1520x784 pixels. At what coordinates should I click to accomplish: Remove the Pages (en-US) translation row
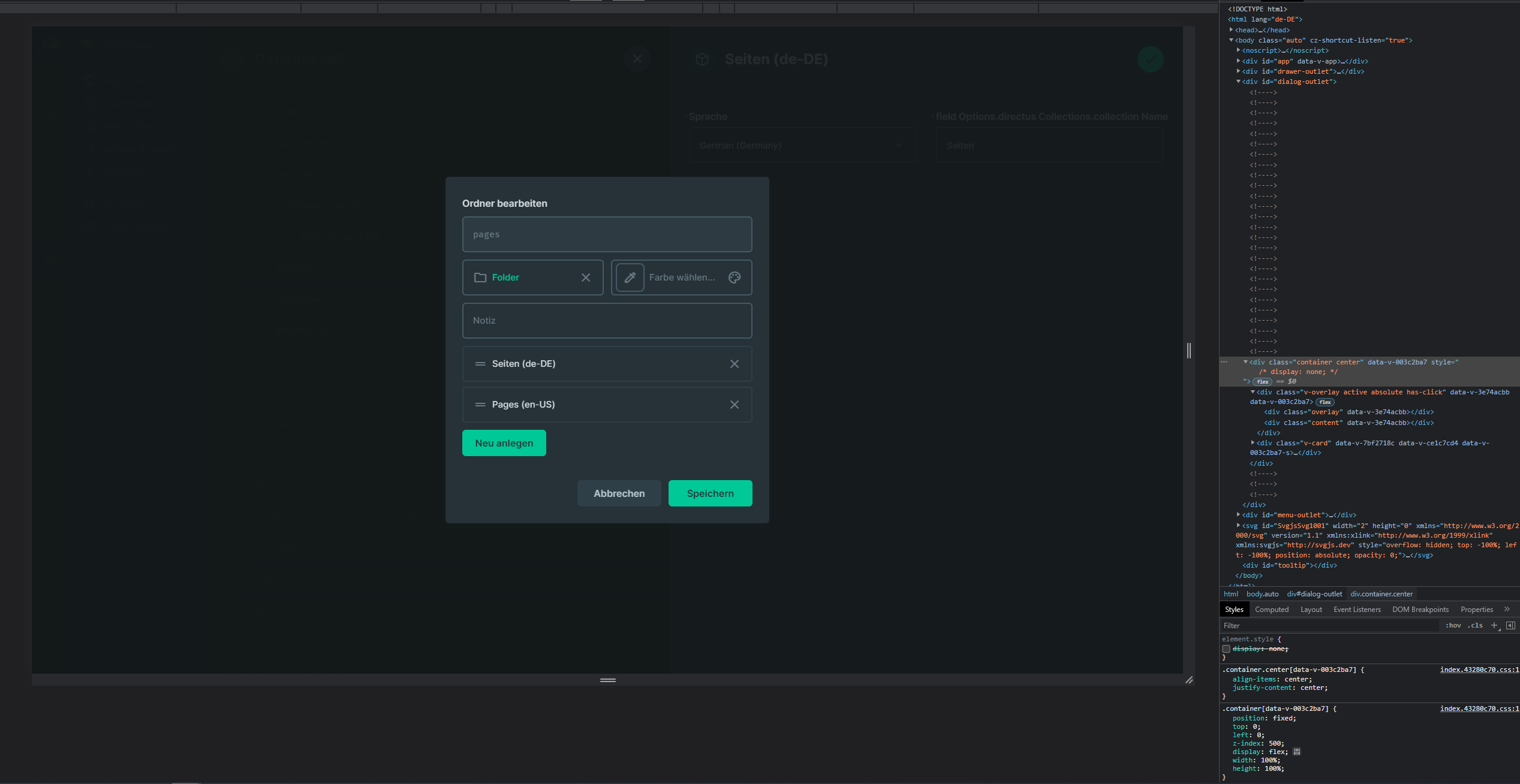(x=735, y=405)
